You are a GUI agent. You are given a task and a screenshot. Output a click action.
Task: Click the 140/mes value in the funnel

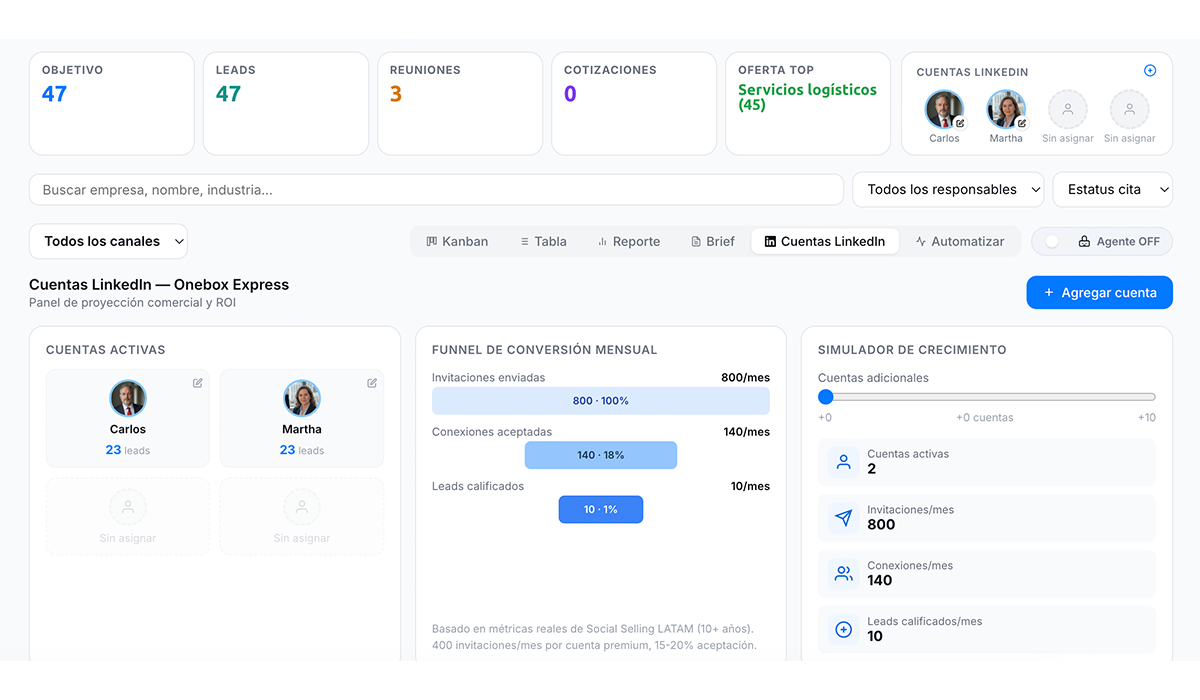click(746, 432)
